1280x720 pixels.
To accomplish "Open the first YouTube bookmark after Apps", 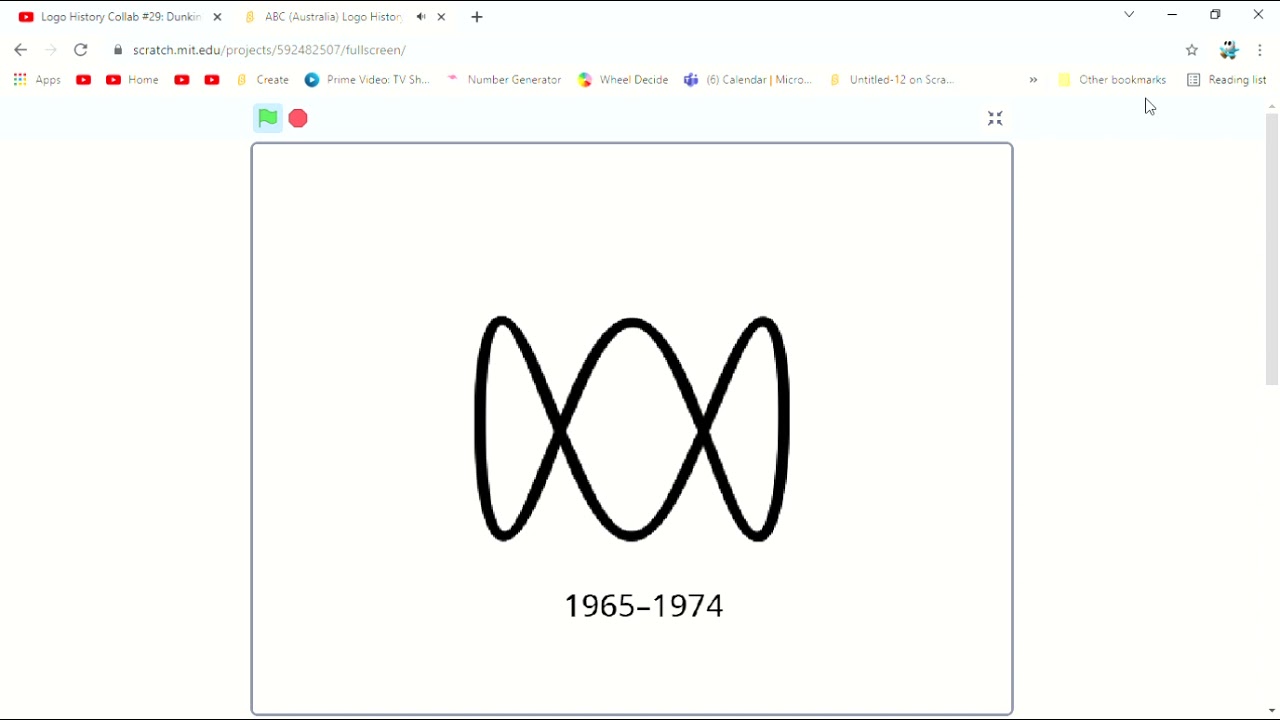I will tap(84, 80).
